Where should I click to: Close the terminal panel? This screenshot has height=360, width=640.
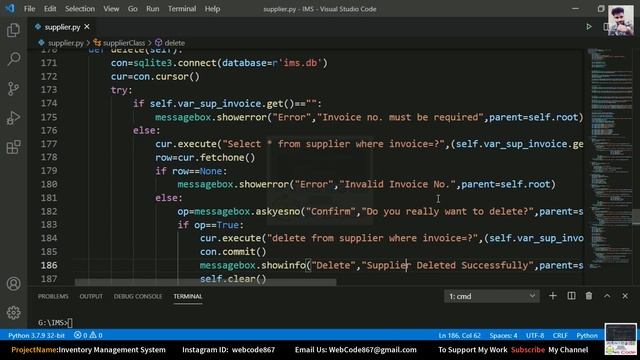(625, 296)
